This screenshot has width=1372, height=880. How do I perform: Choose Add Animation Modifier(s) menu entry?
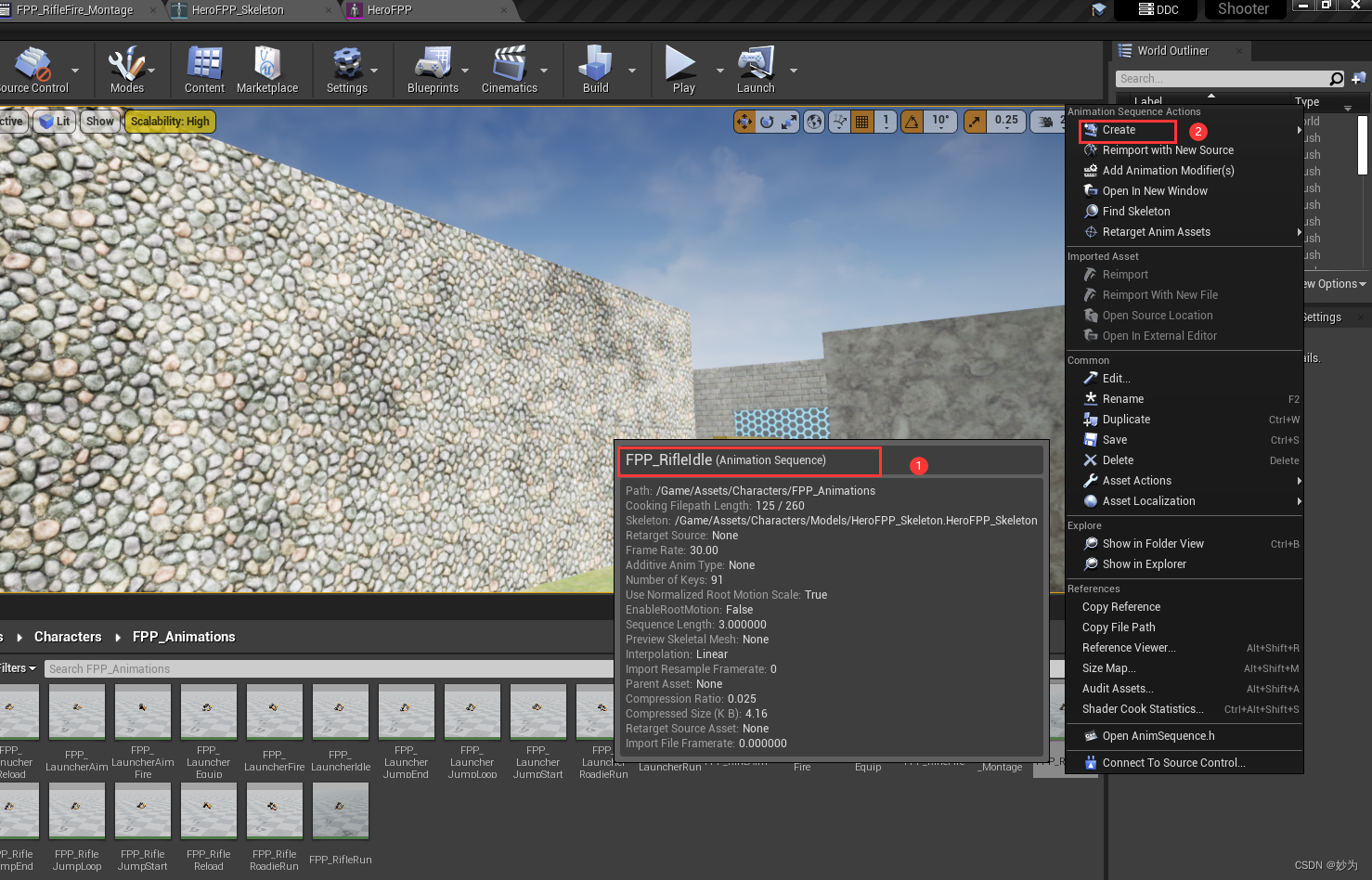1184,171
